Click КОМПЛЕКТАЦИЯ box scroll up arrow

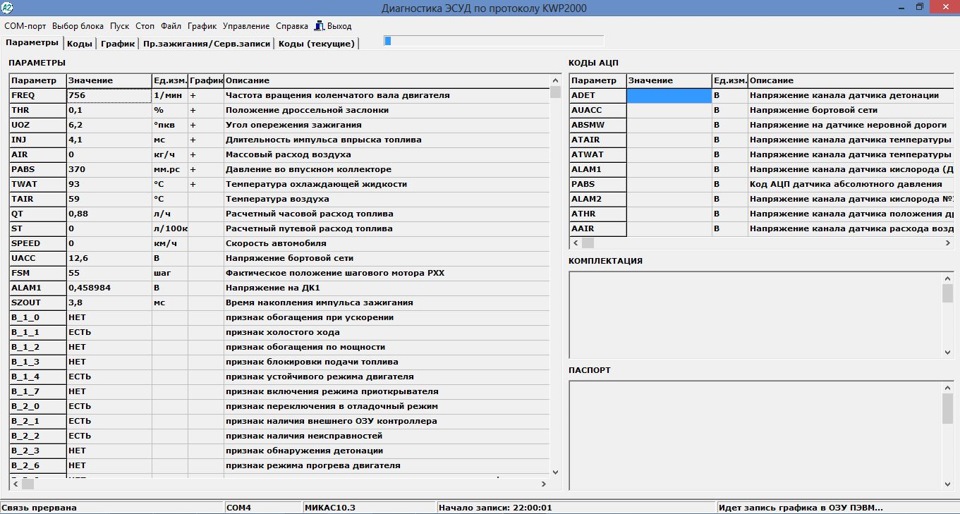point(948,278)
